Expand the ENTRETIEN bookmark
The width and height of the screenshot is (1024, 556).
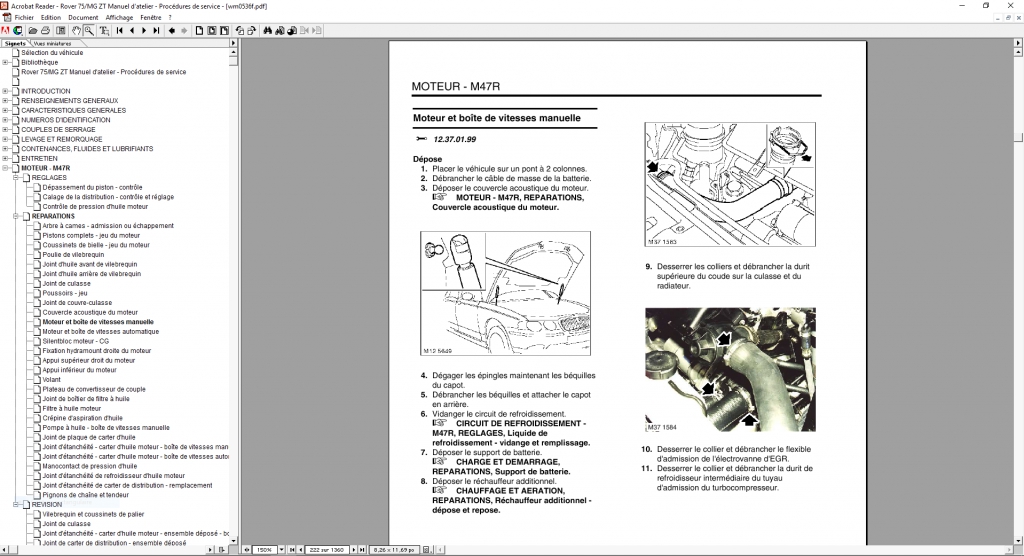click(5, 158)
